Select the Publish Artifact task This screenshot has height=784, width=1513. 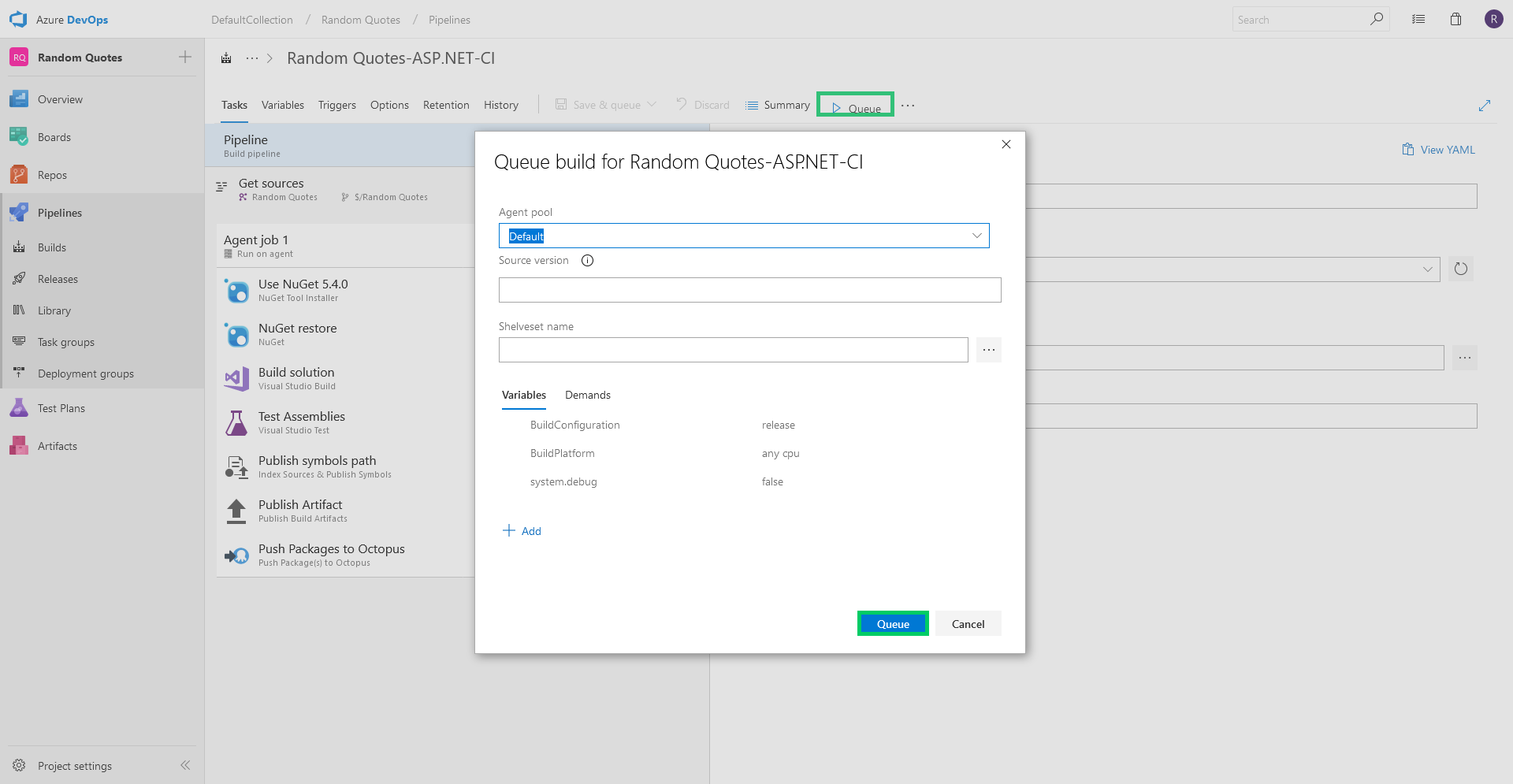click(x=345, y=511)
